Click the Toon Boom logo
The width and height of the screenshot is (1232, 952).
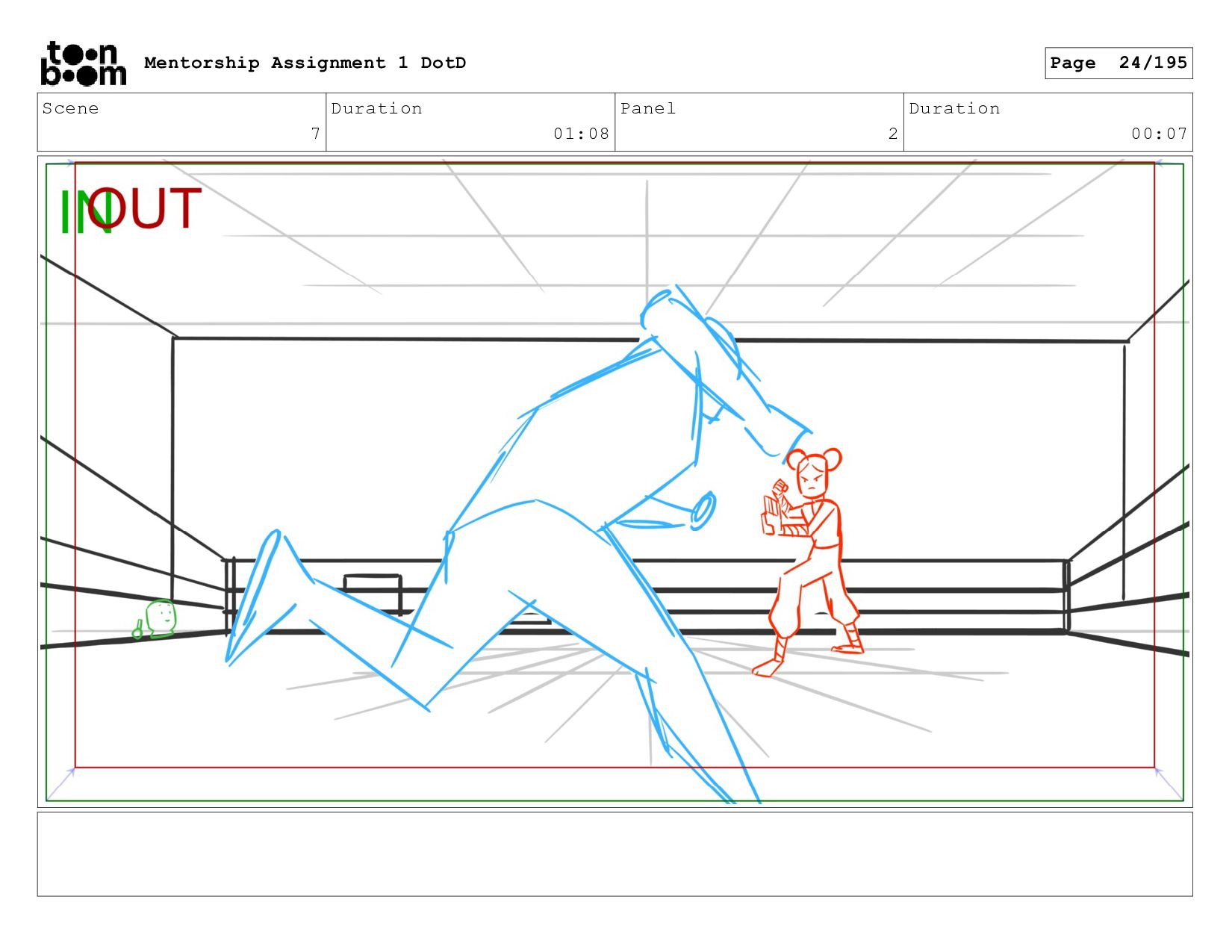tap(83, 63)
